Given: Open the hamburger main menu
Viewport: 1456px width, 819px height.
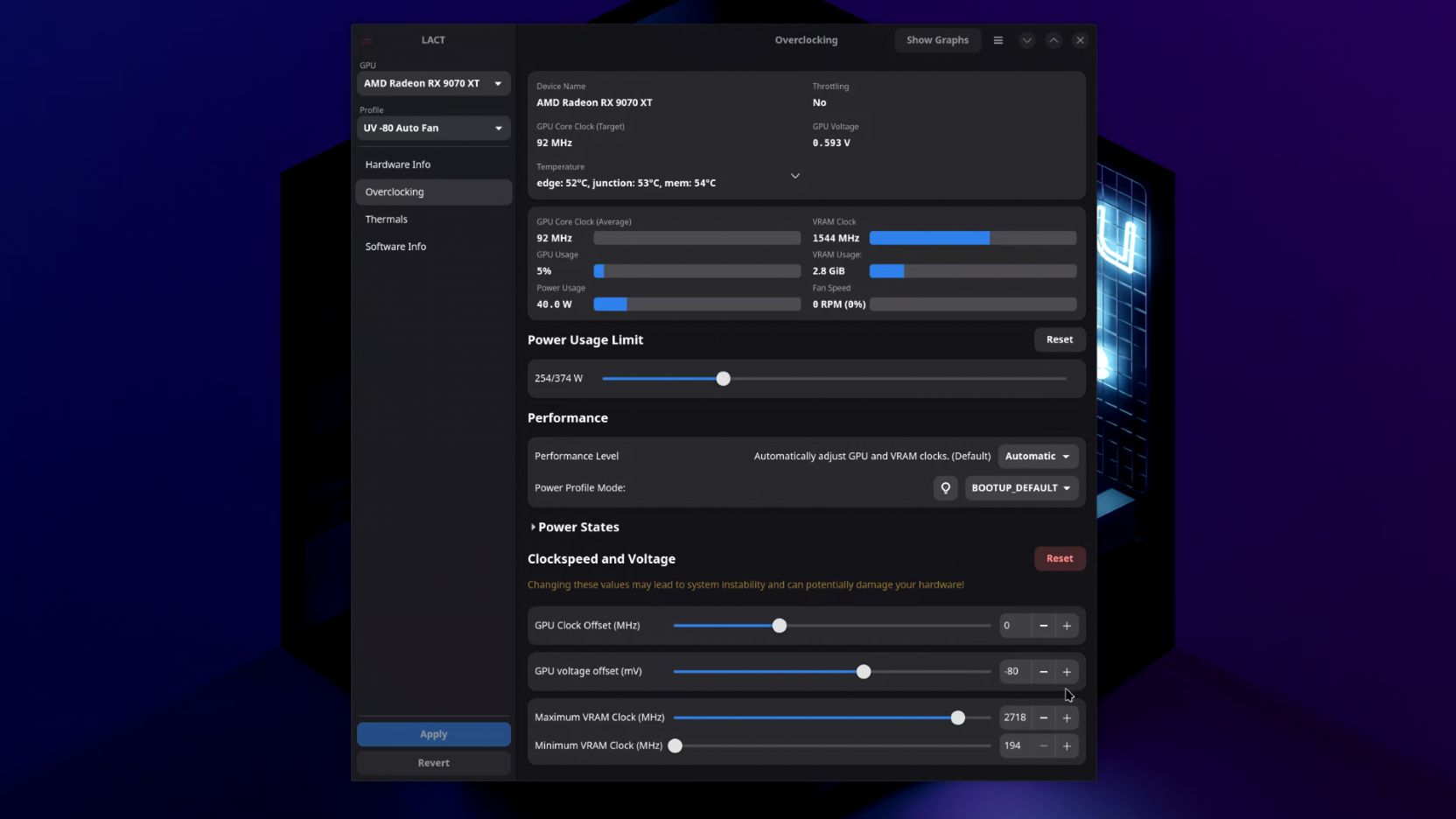Looking at the screenshot, I should [x=997, y=40].
